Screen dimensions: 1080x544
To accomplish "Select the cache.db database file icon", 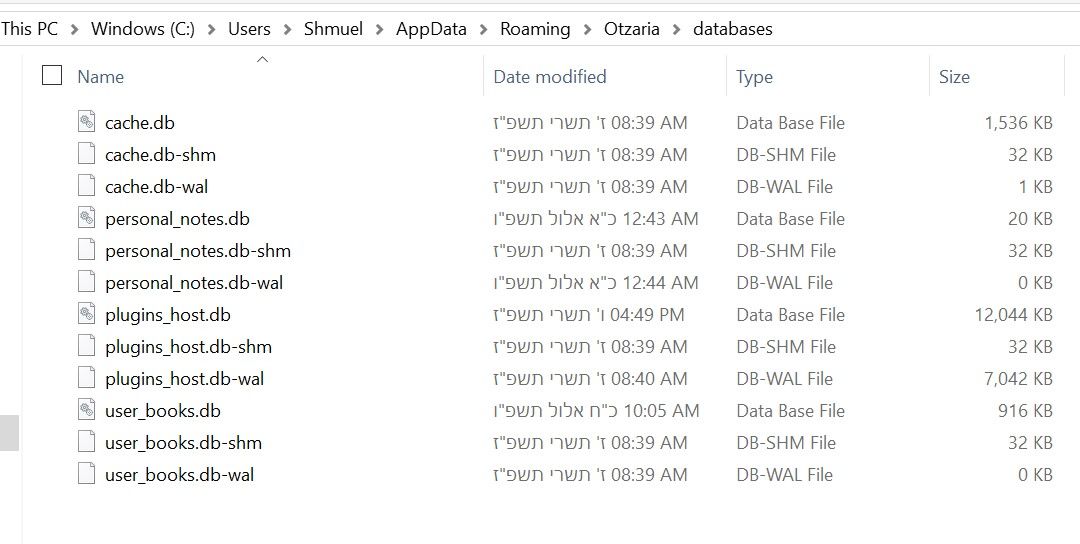I will [x=86, y=122].
